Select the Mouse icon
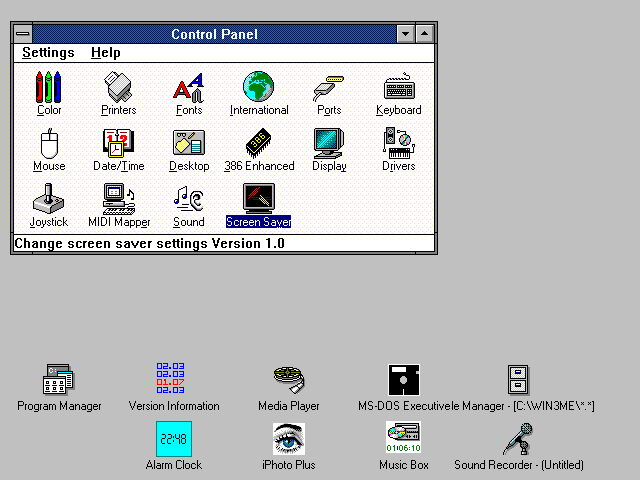Viewport: 640px width, 480px height. 49,143
